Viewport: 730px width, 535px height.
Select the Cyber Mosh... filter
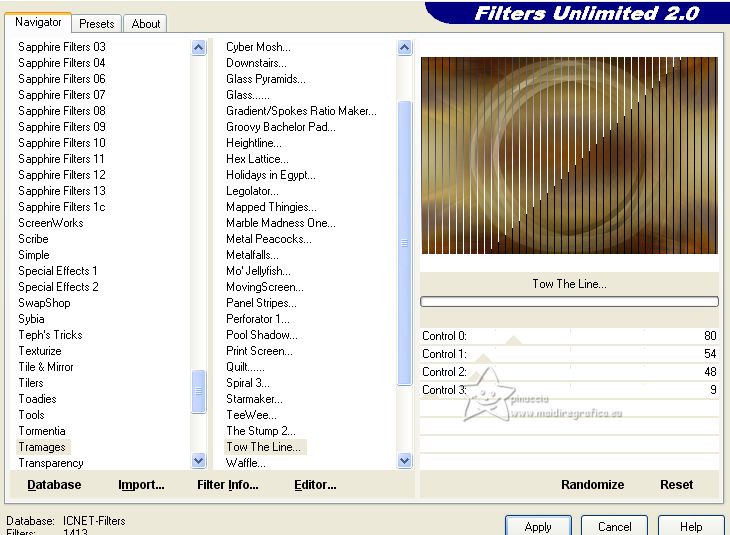[258, 47]
